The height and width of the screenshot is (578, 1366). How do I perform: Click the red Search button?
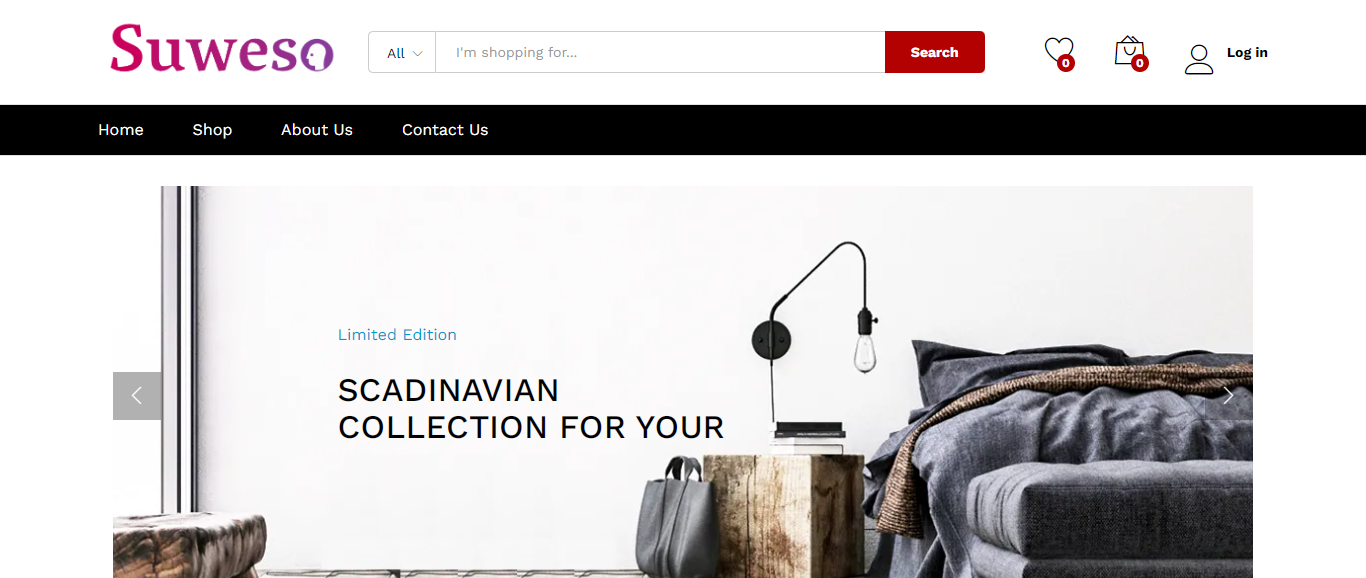pyautogui.click(x=935, y=52)
